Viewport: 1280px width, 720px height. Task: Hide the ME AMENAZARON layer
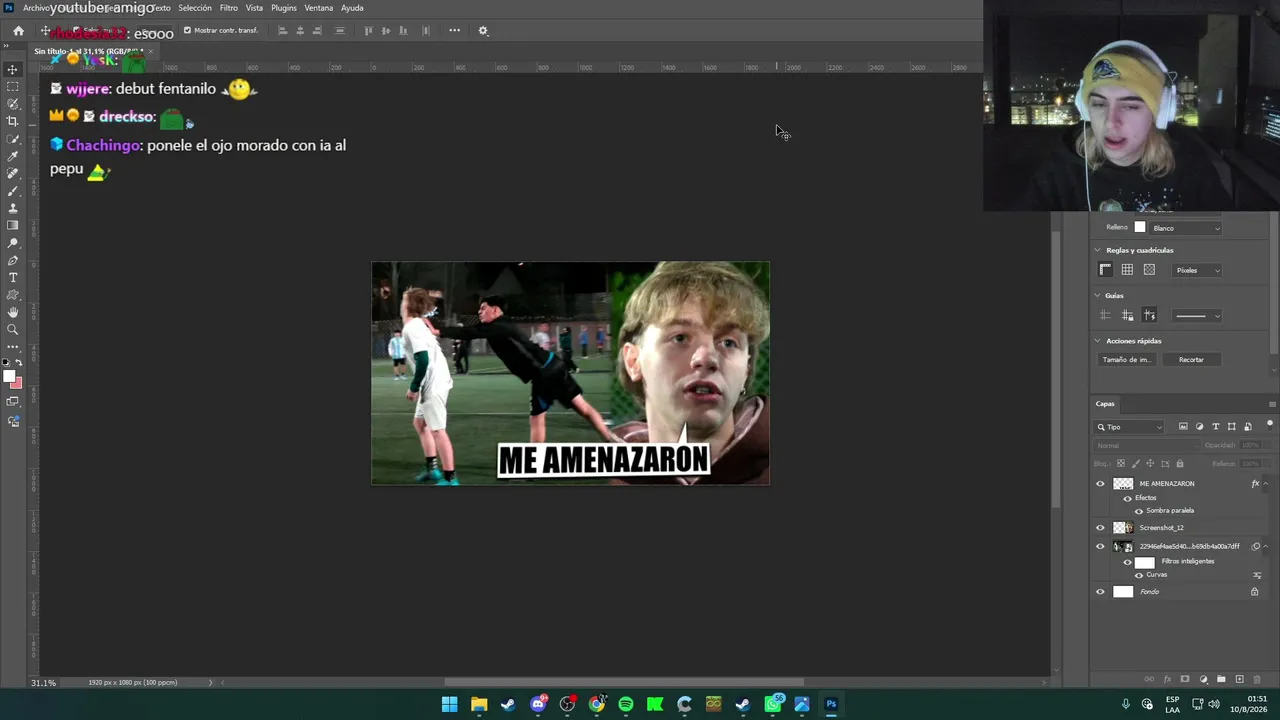(x=1101, y=484)
